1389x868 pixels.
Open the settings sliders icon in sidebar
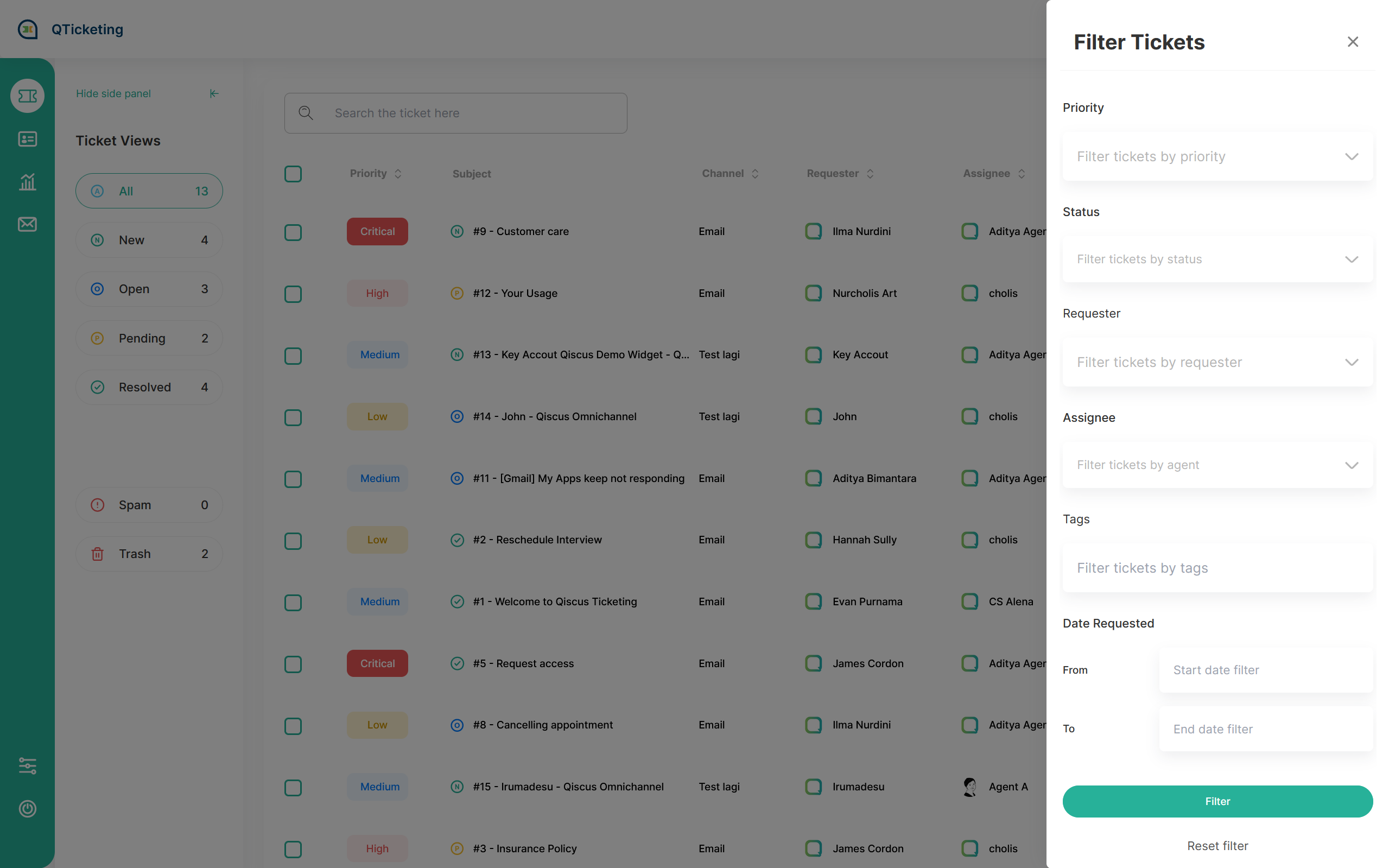(27, 765)
